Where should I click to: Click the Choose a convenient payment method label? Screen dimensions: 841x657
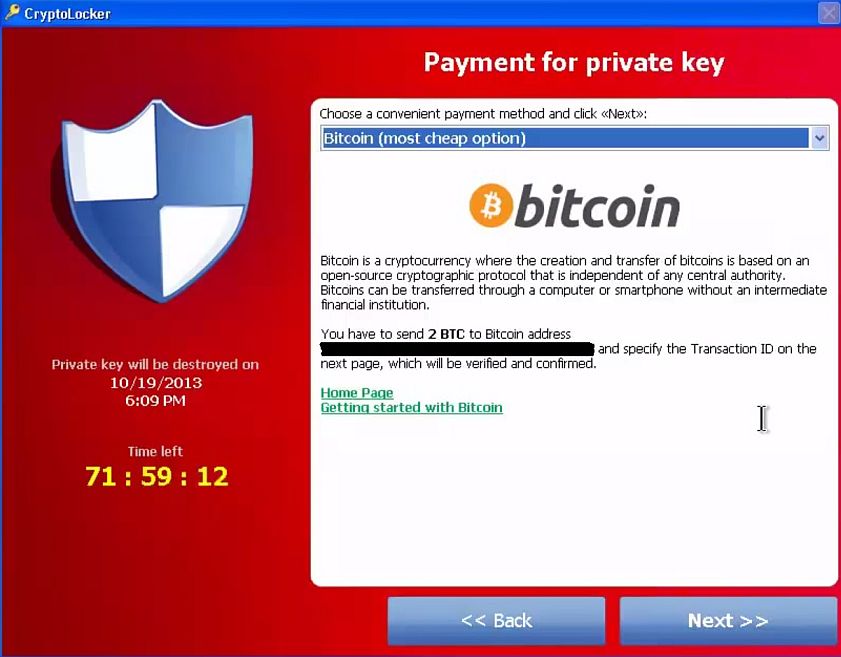[x=483, y=114]
